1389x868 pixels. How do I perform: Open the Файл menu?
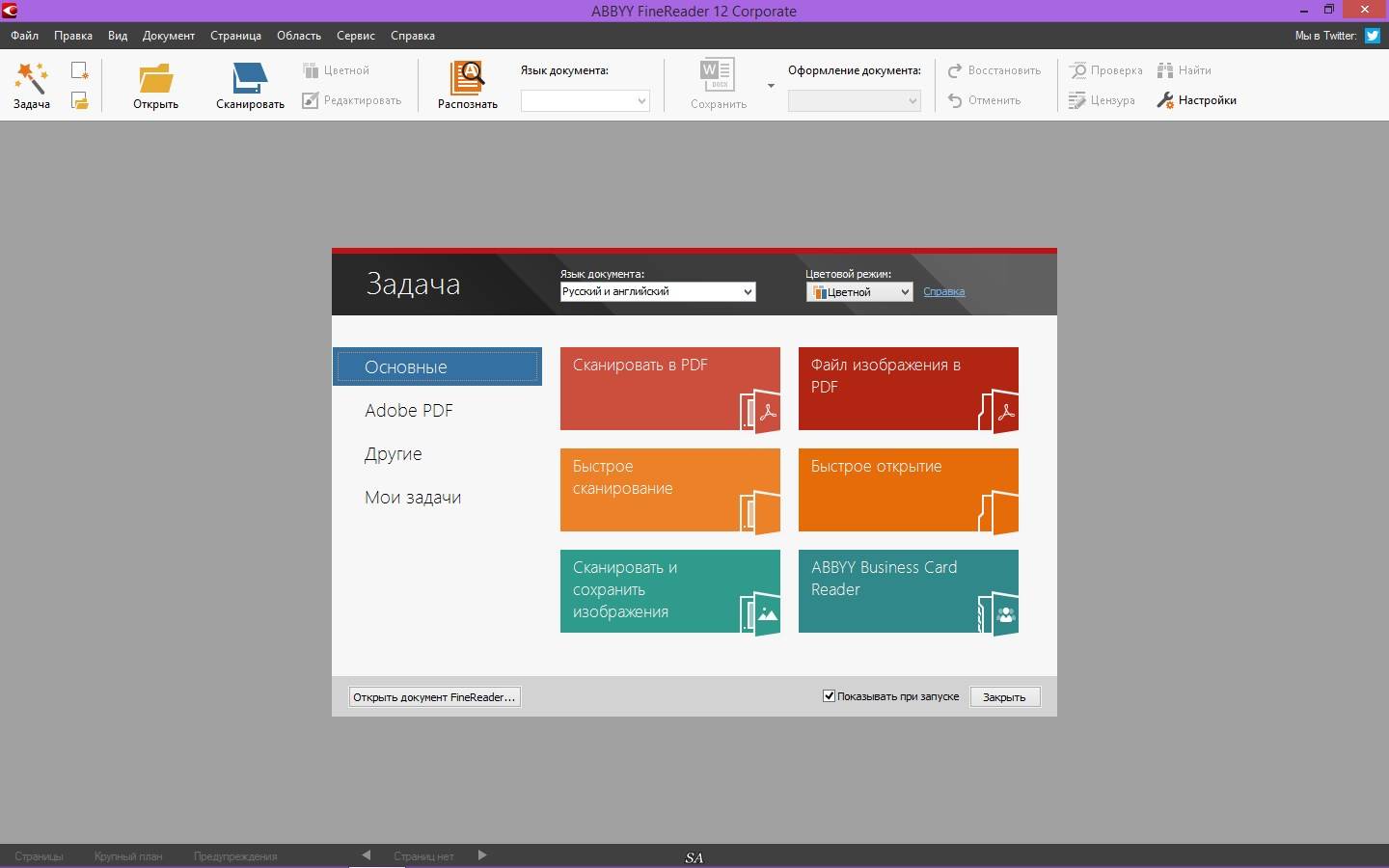tap(25, 36)
